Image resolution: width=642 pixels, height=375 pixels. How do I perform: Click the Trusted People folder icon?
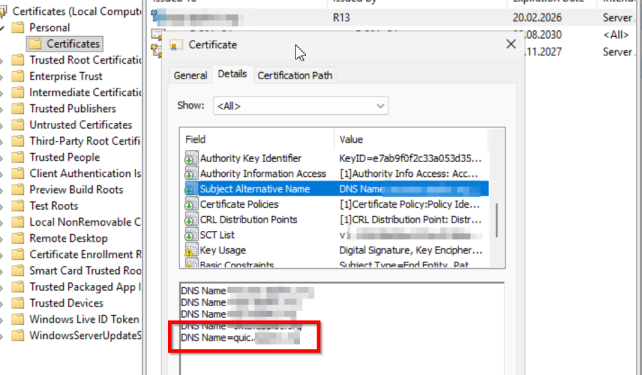[x=18, y=157]
